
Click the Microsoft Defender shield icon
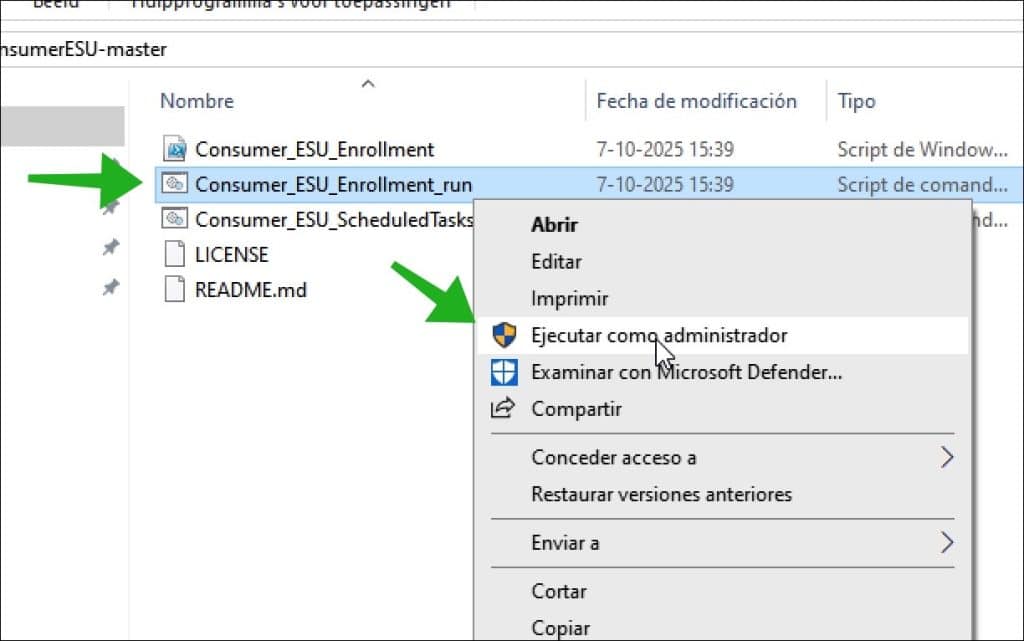[x=505, y=372]
